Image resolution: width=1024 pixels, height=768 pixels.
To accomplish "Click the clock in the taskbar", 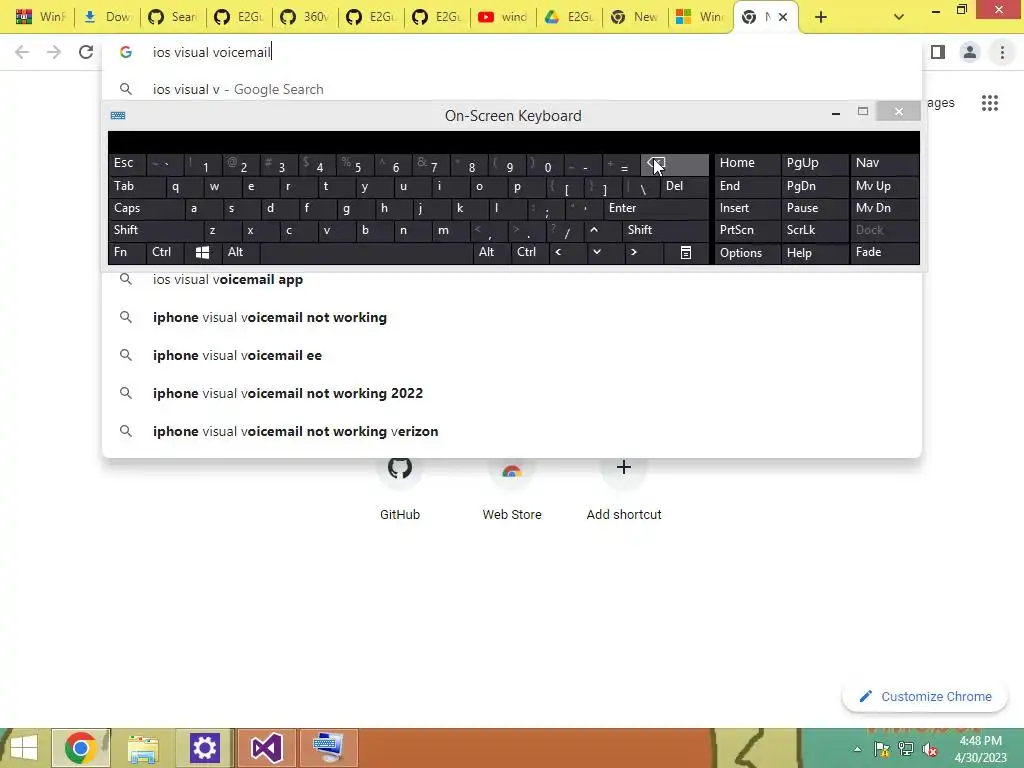I will click(980, 749).
